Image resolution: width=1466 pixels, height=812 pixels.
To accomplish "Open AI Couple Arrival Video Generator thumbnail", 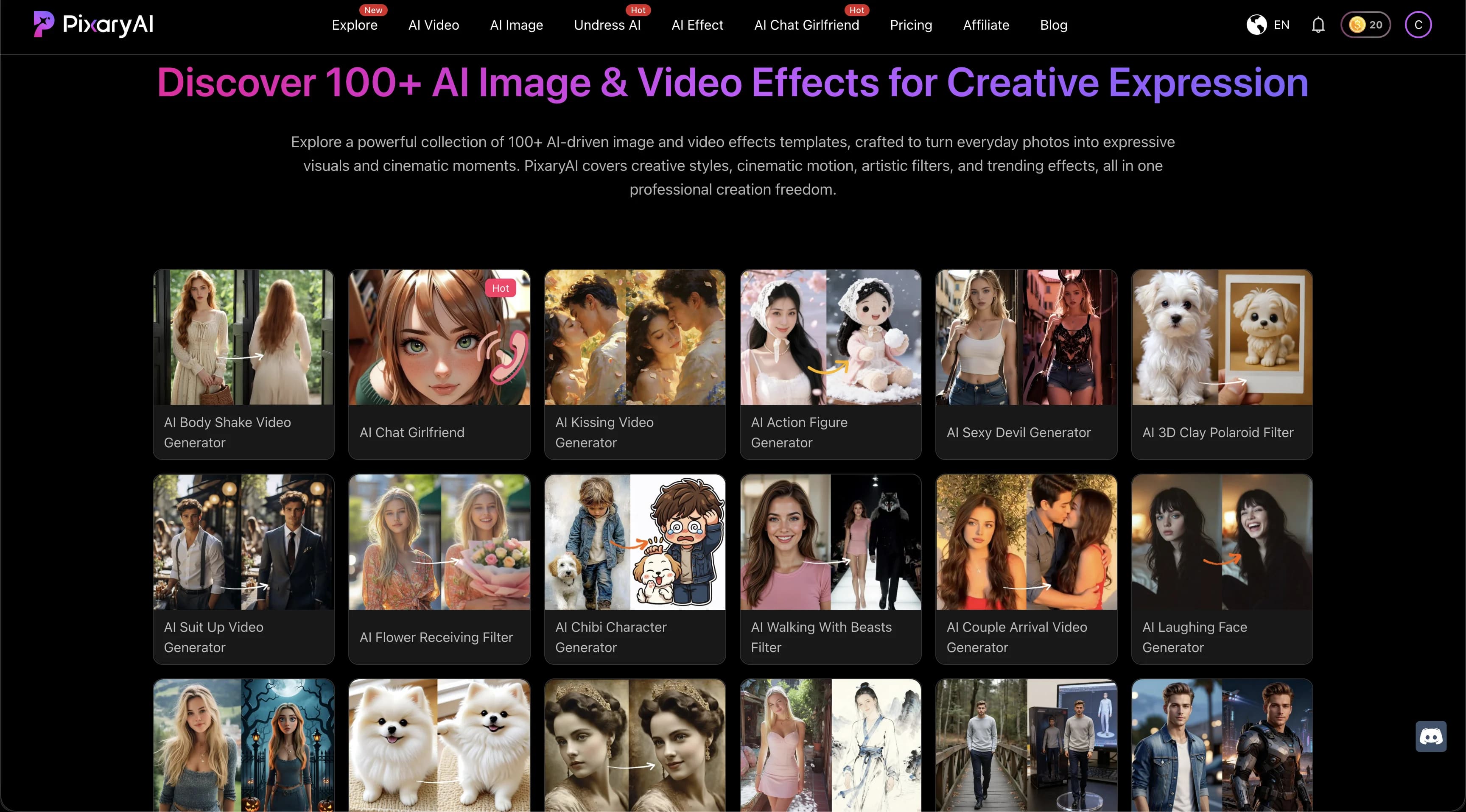I will click(1026, 542).
